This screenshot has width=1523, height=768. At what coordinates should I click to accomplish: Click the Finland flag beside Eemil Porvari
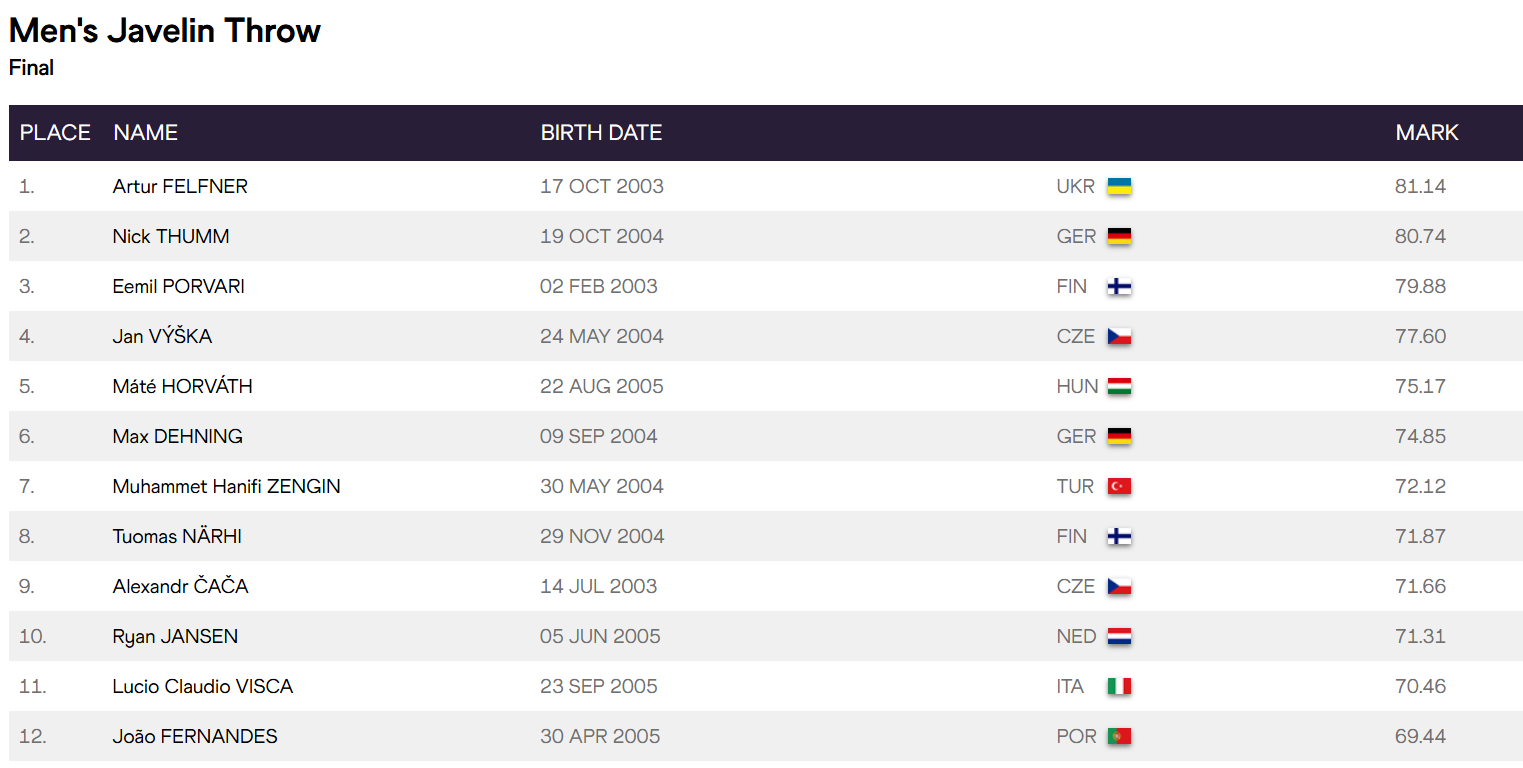click(1119, 286)
